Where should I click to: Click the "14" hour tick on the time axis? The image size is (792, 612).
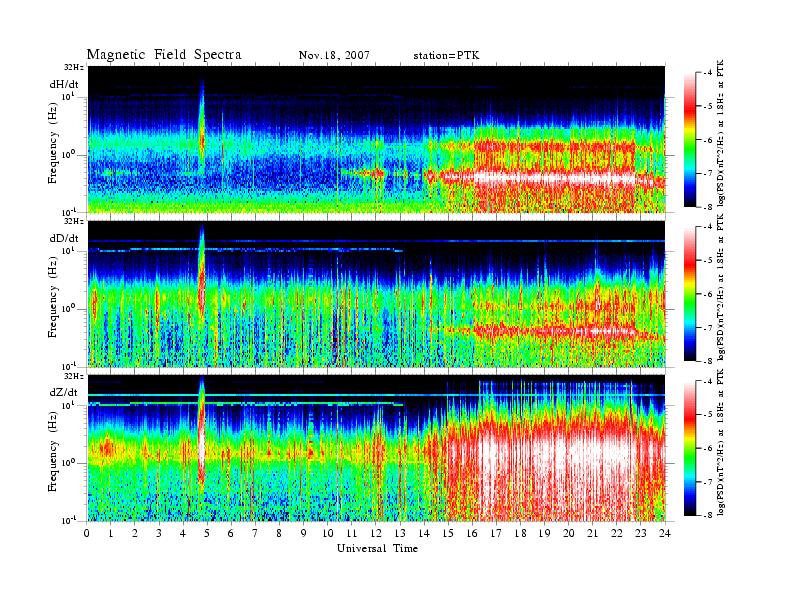point(424,533)
